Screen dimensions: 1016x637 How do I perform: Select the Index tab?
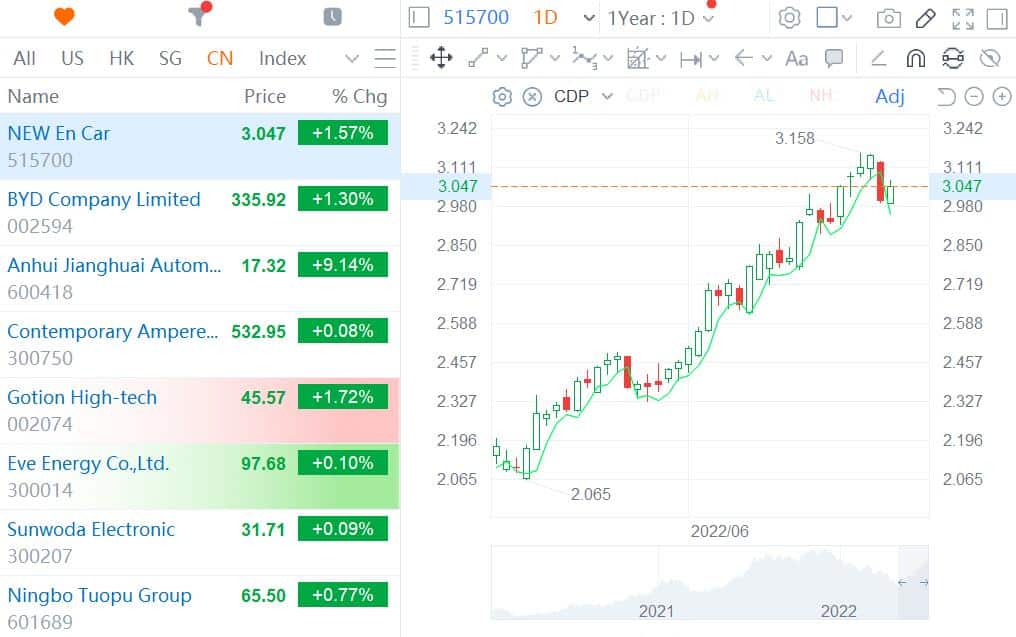pos(282,58)
